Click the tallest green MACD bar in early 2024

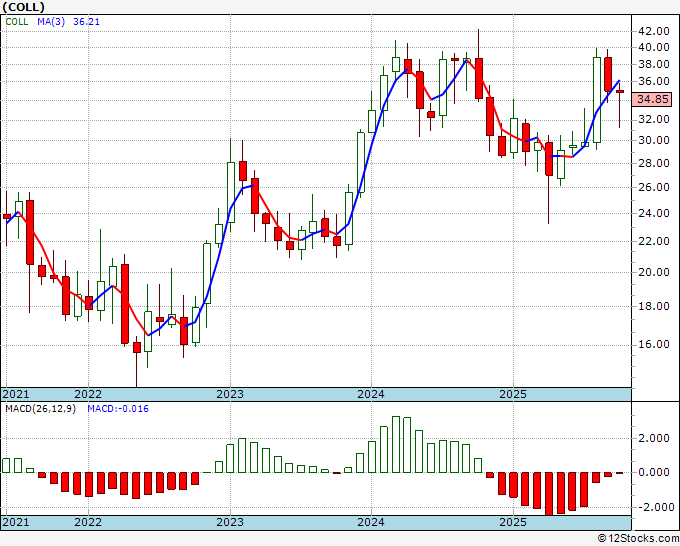click(396, 445)
